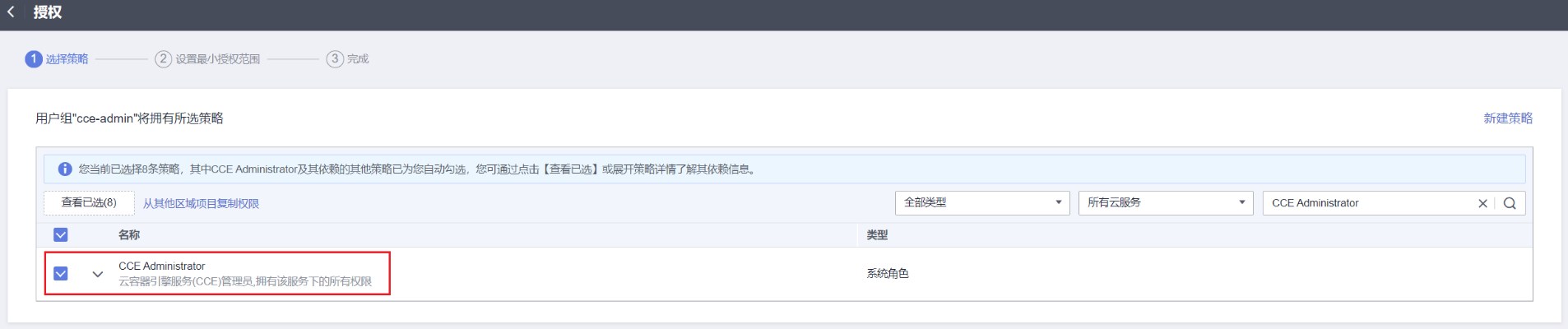The image size is (1568, 329).
Task: Click the CCE Administrator policy name
Action: [x=162, y=266]
